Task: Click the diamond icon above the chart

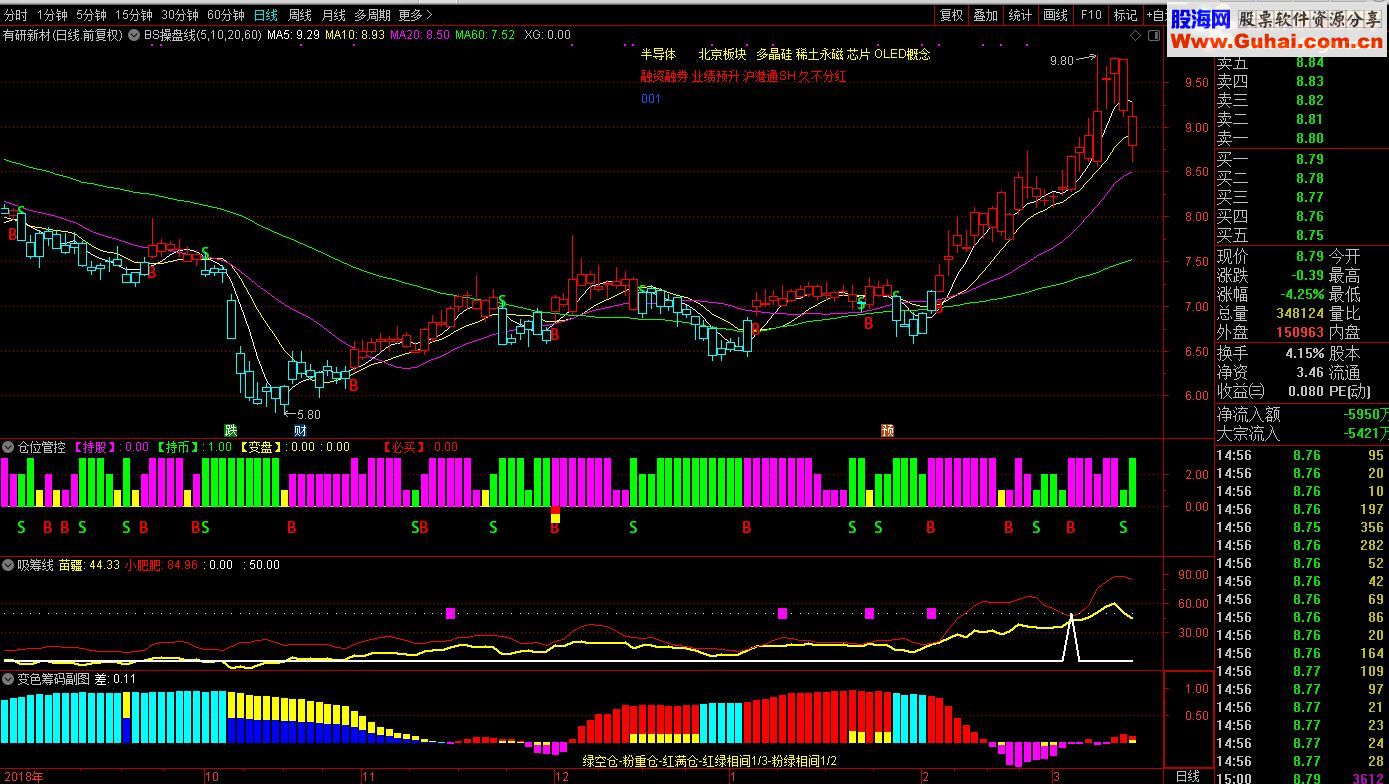Action: [1136, 35]
